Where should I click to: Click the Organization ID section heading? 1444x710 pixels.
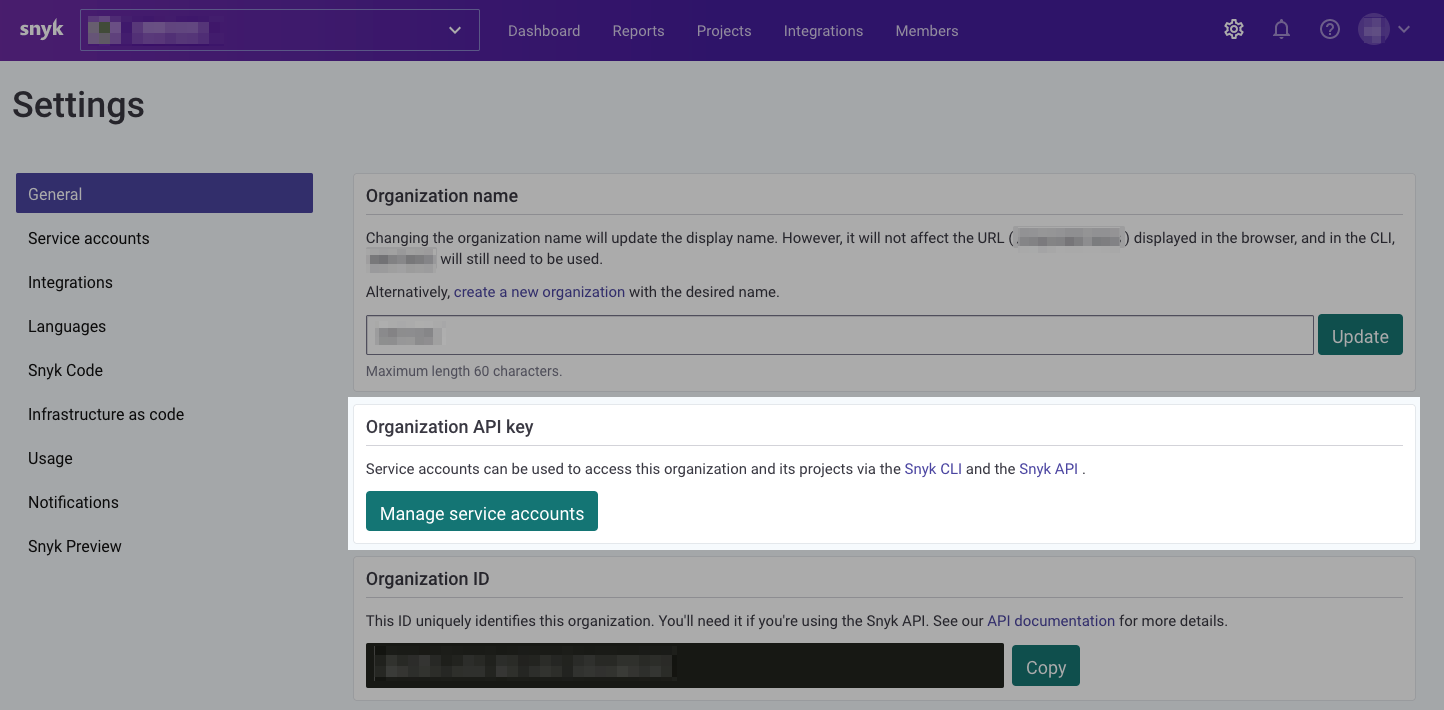pos(427,579)
